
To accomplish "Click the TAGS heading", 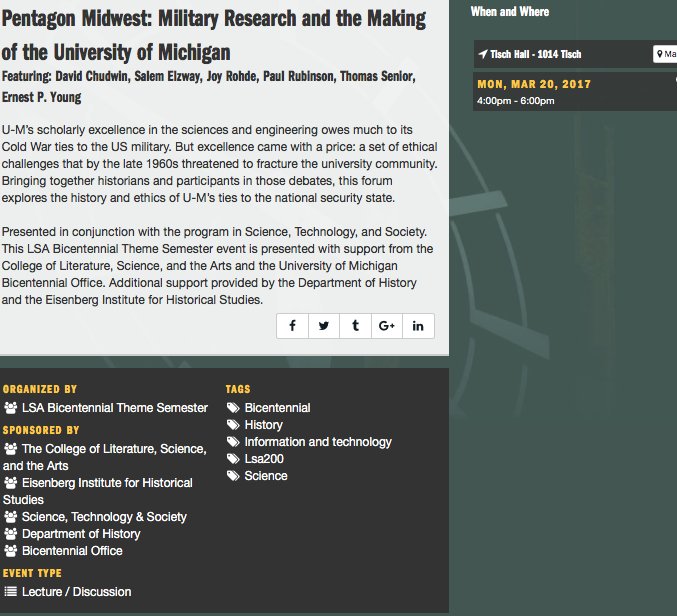I will 238,389.
